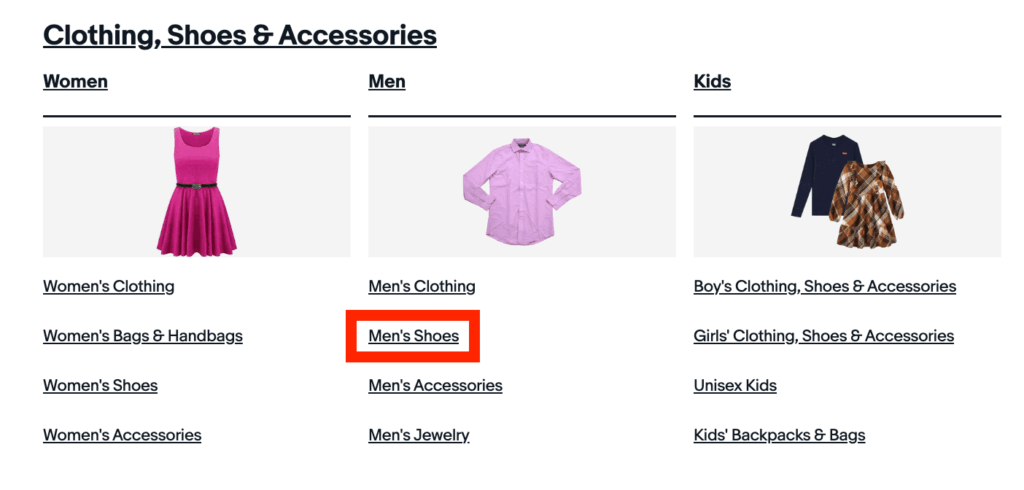
Task: Click the Kids category heading
Action: pyautogui.click(x=712, y=81)
